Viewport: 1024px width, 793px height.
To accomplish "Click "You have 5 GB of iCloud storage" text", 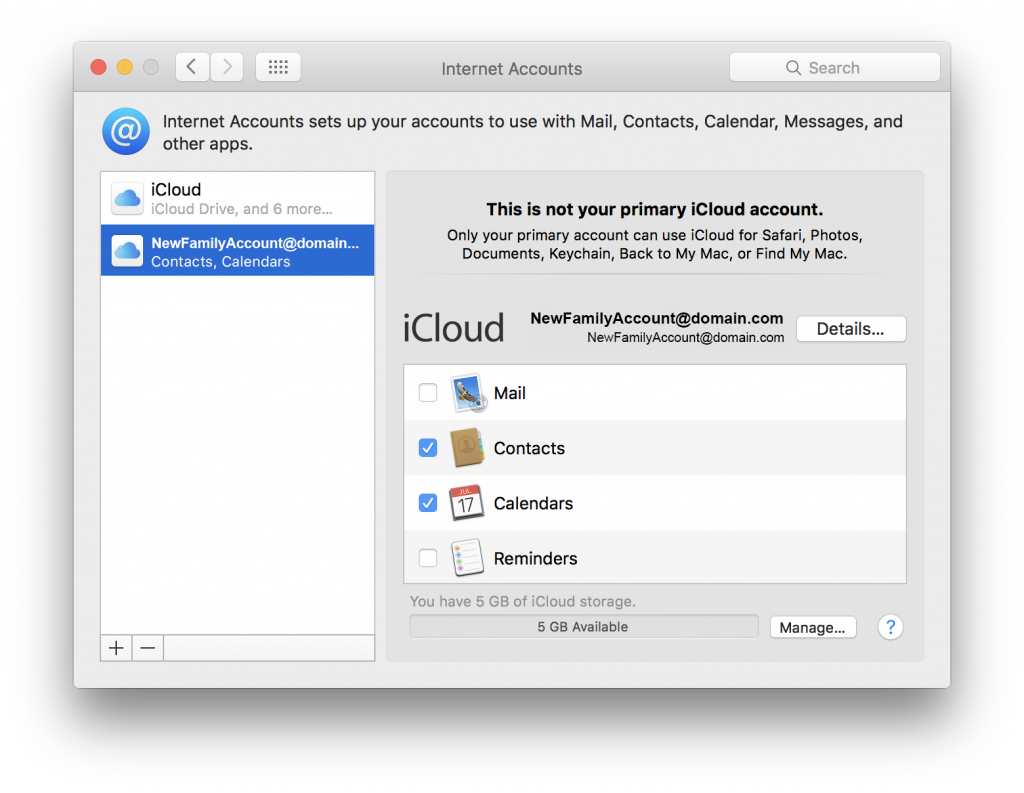I will click(522, 601).
